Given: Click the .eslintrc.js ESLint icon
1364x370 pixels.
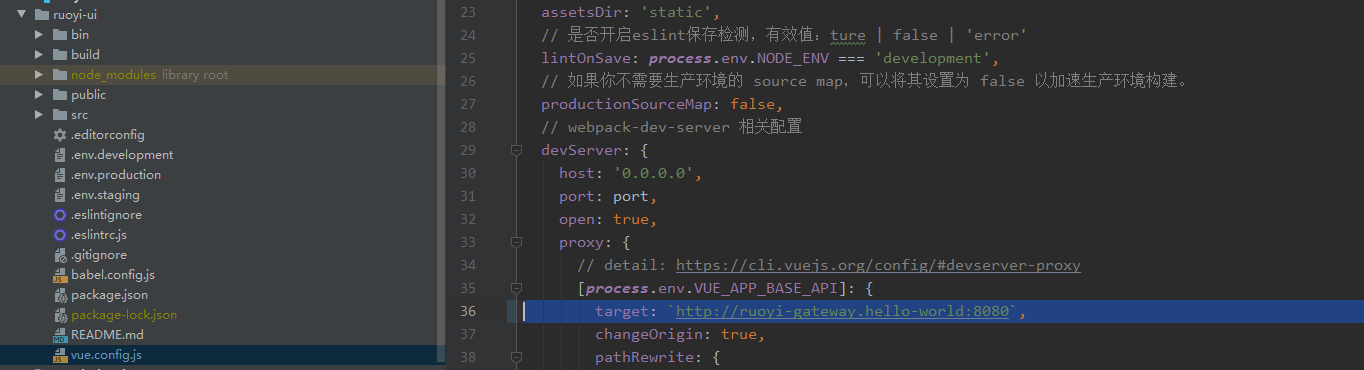Looking at the screenshot, I should (60, 235).
